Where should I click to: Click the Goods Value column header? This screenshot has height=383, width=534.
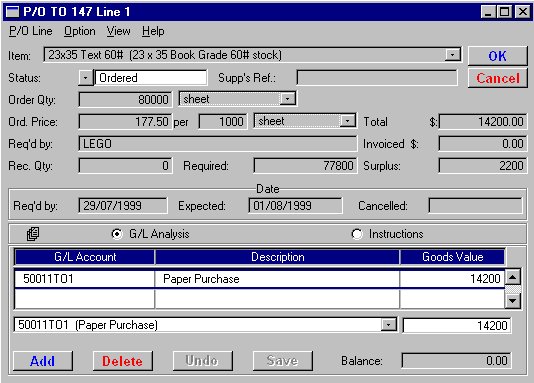pyautogui.click(x=452, y=257)
